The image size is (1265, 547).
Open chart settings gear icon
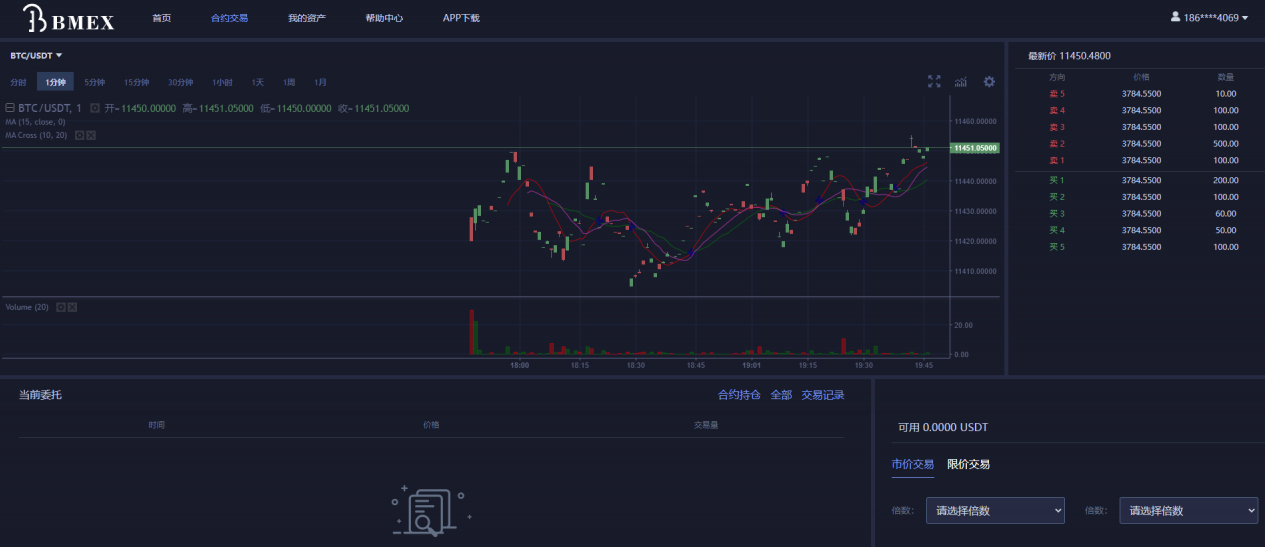[x=989, y=82]
